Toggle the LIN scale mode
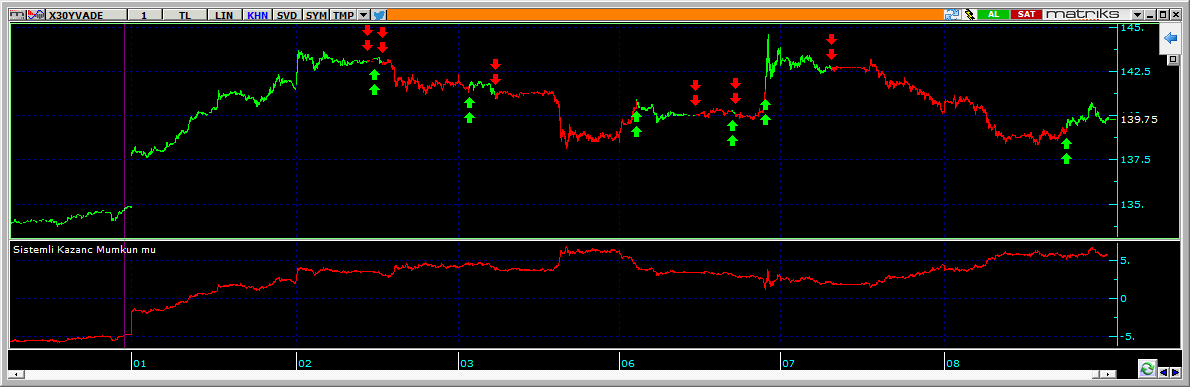Image resolution: width=1190 pixels, height=387 pixels. click(224, 14)
